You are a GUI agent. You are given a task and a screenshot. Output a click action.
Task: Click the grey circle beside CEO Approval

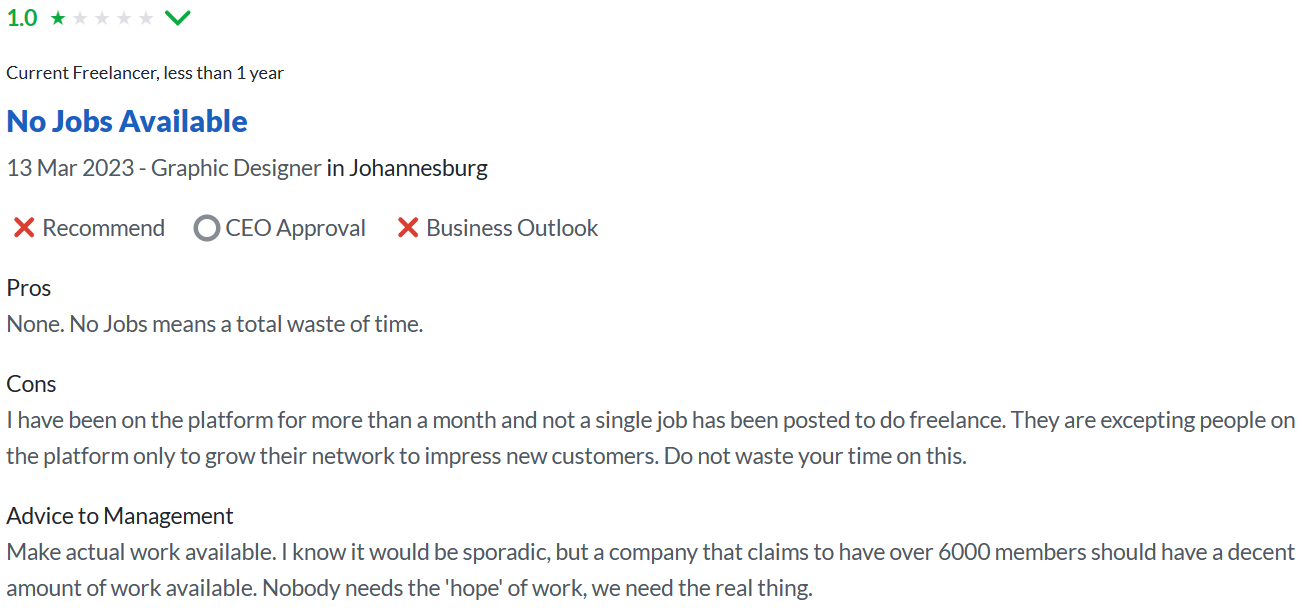tap(207, 228)
